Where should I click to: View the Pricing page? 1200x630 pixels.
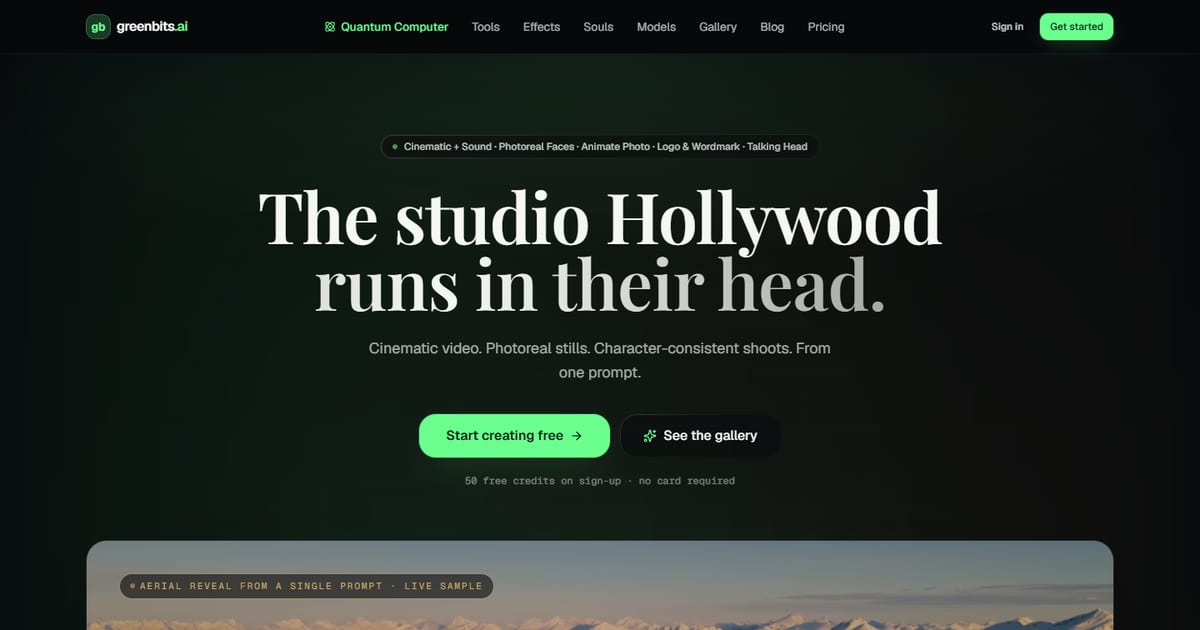point(826,27)
